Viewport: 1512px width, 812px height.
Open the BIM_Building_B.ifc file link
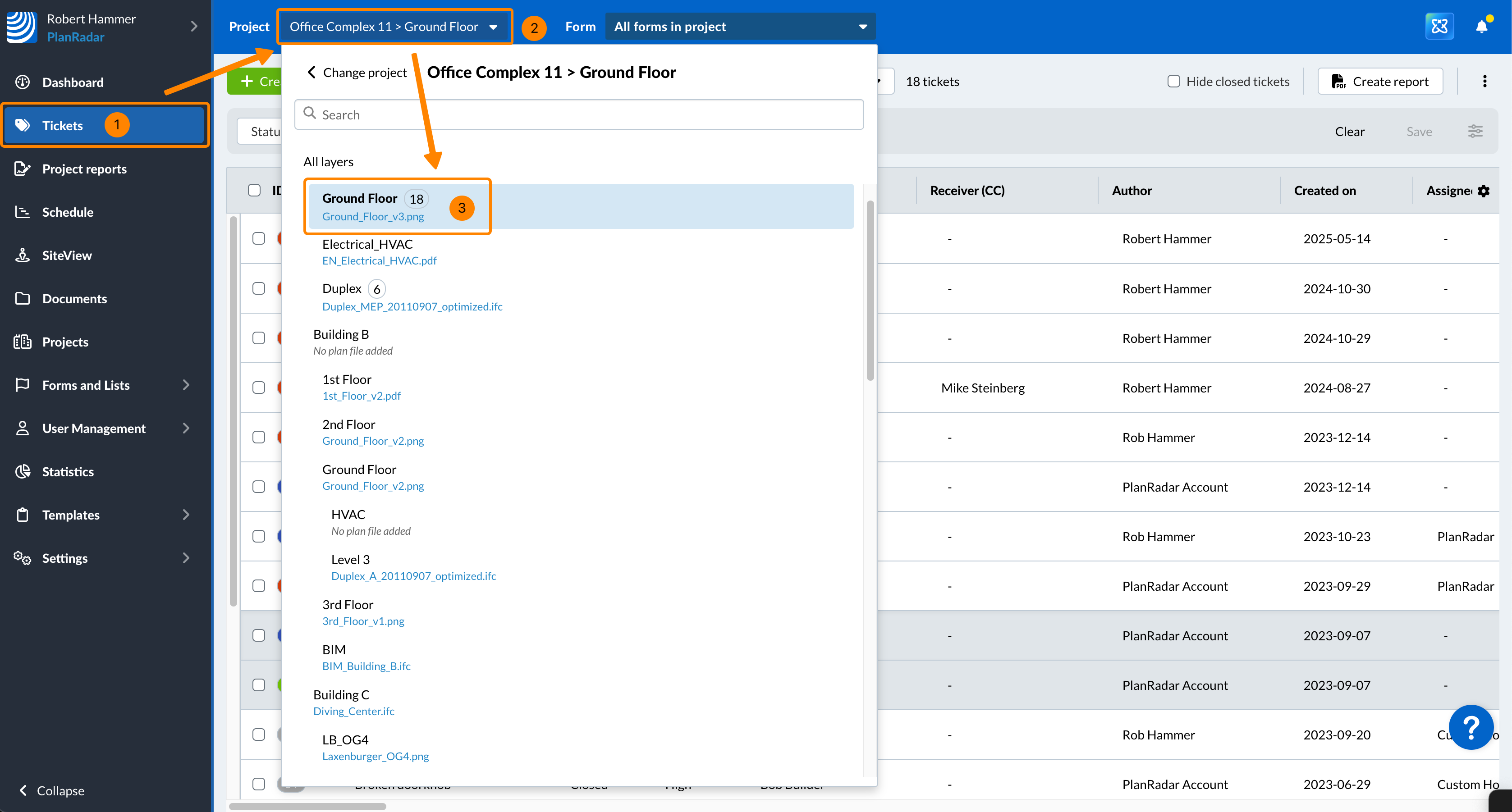(x=366, y=666)
